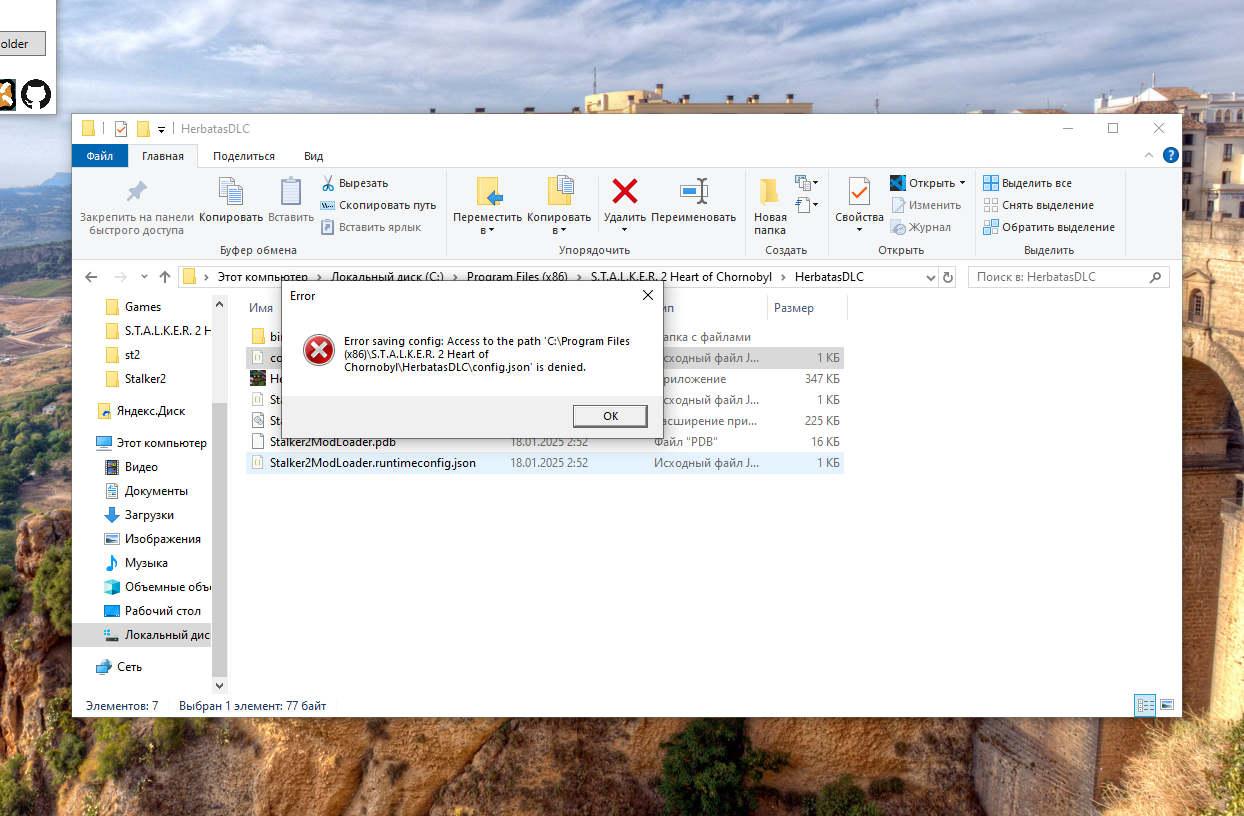The image size is (1244, 816).
Task: Expand the address bar history dropdown
Action: [x=931, y=277]
